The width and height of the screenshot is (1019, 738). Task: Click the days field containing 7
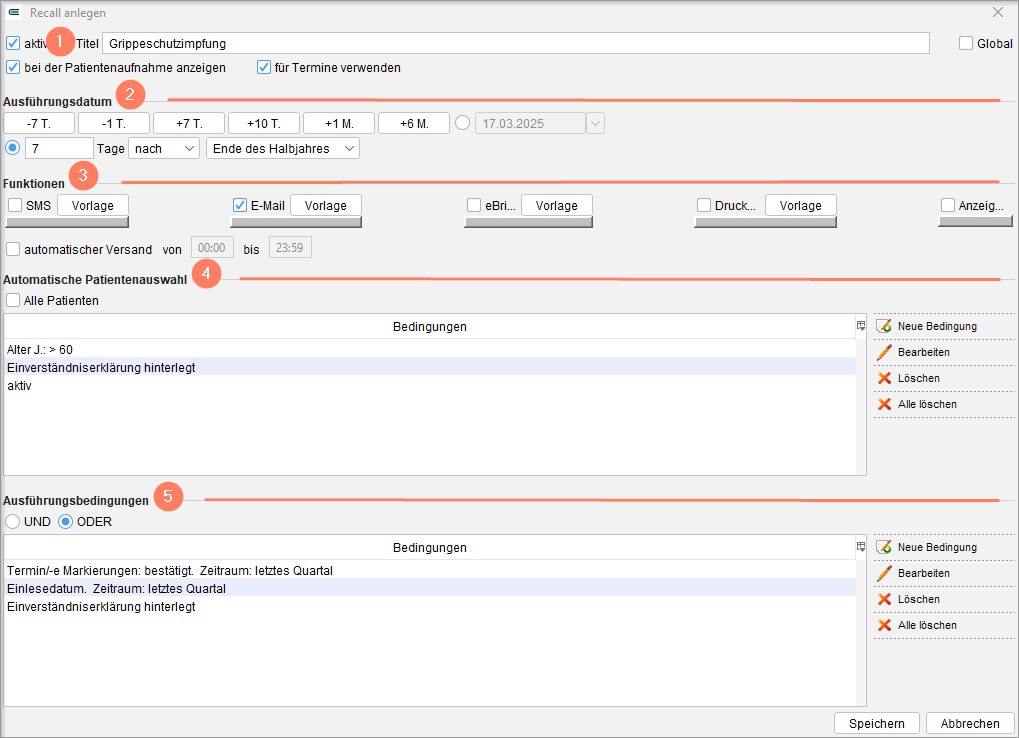60,149
